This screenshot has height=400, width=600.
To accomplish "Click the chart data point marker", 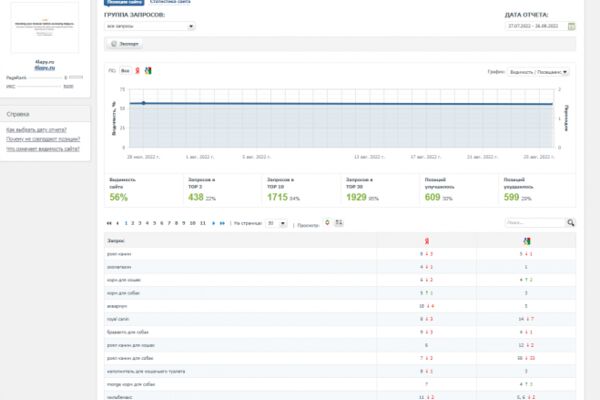I will click(143, 103).
